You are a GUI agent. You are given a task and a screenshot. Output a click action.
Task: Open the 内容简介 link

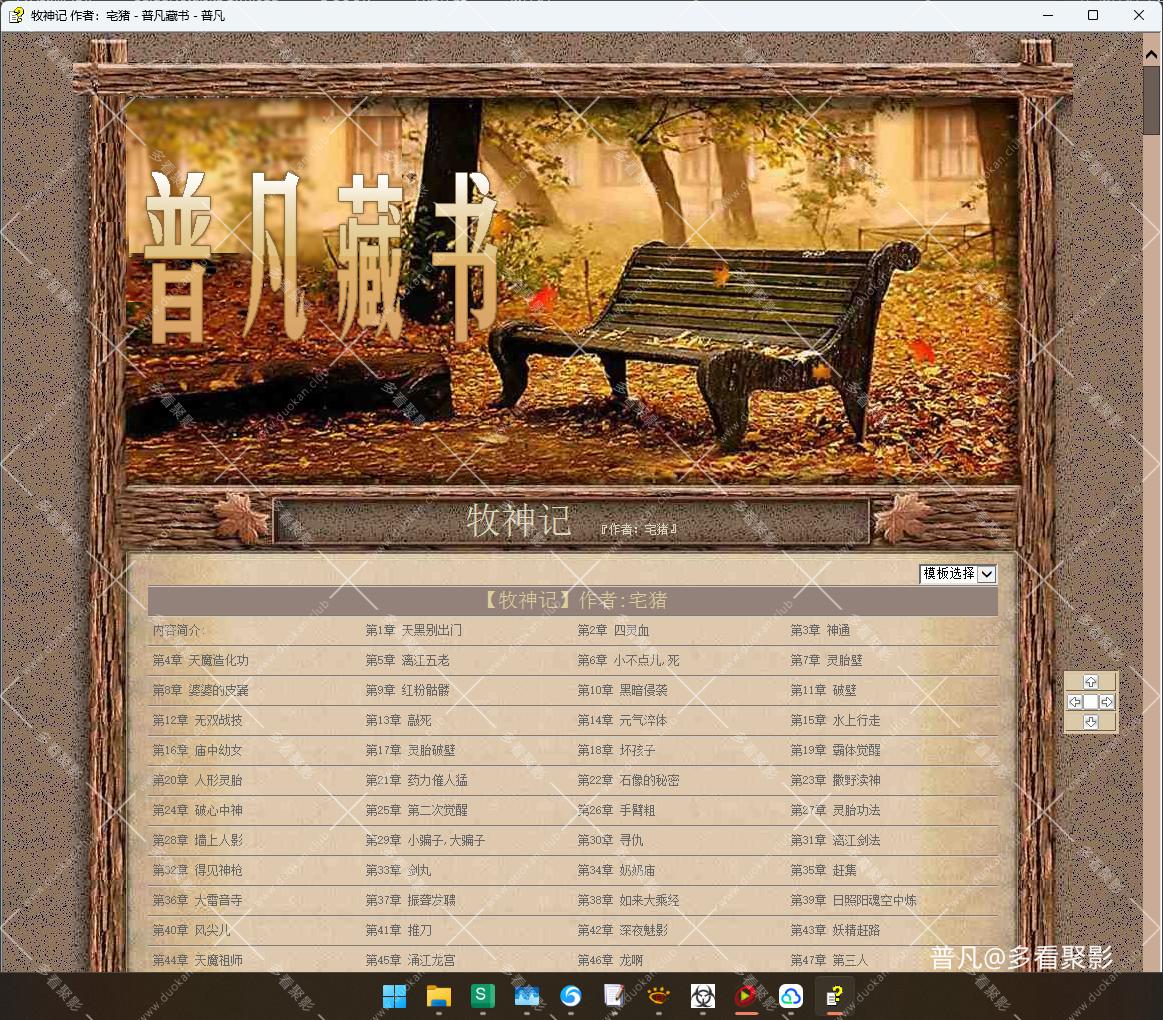click(x=178, y=631)
